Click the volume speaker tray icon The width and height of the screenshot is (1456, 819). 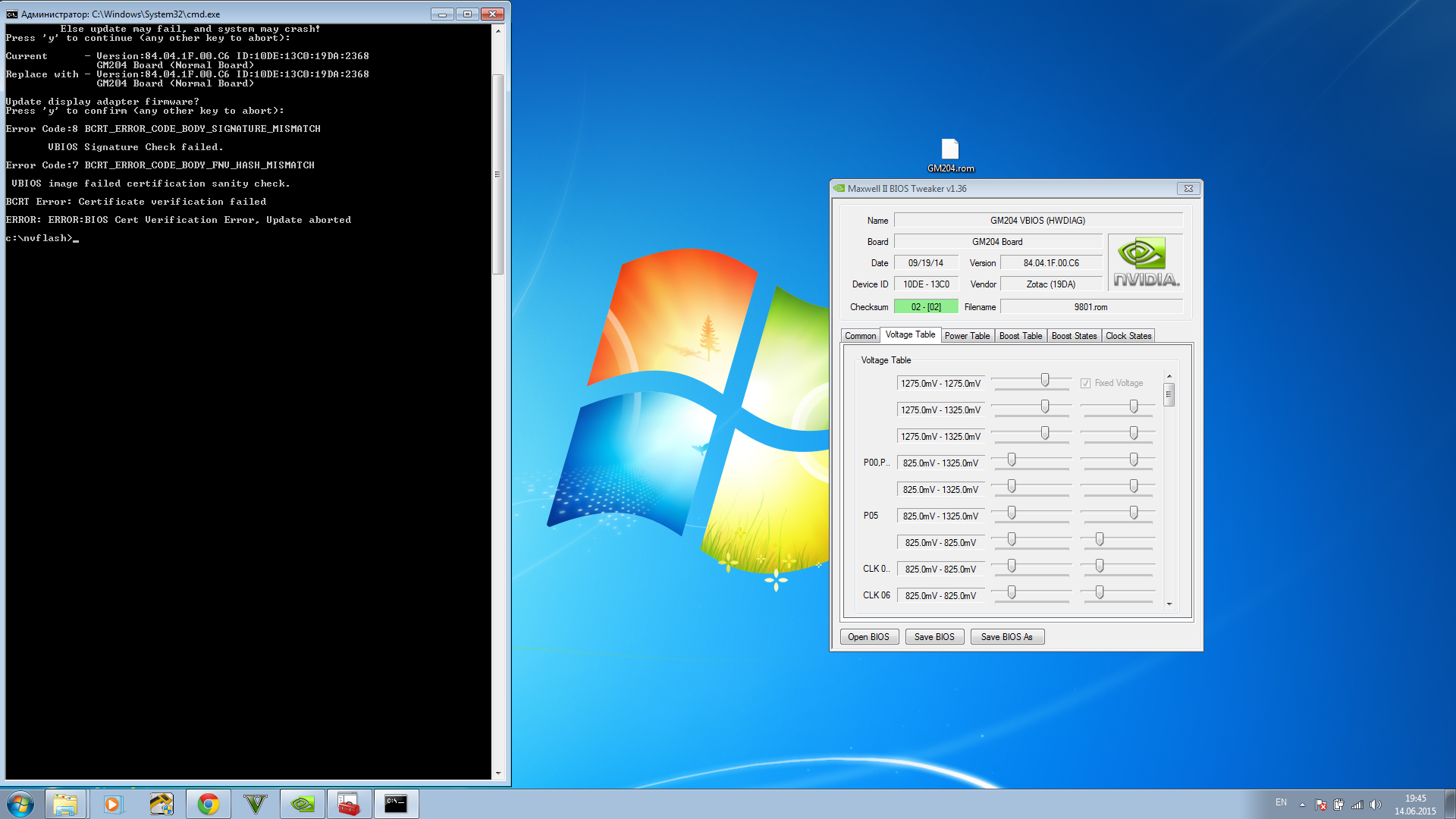click(x=1376, y=805)
